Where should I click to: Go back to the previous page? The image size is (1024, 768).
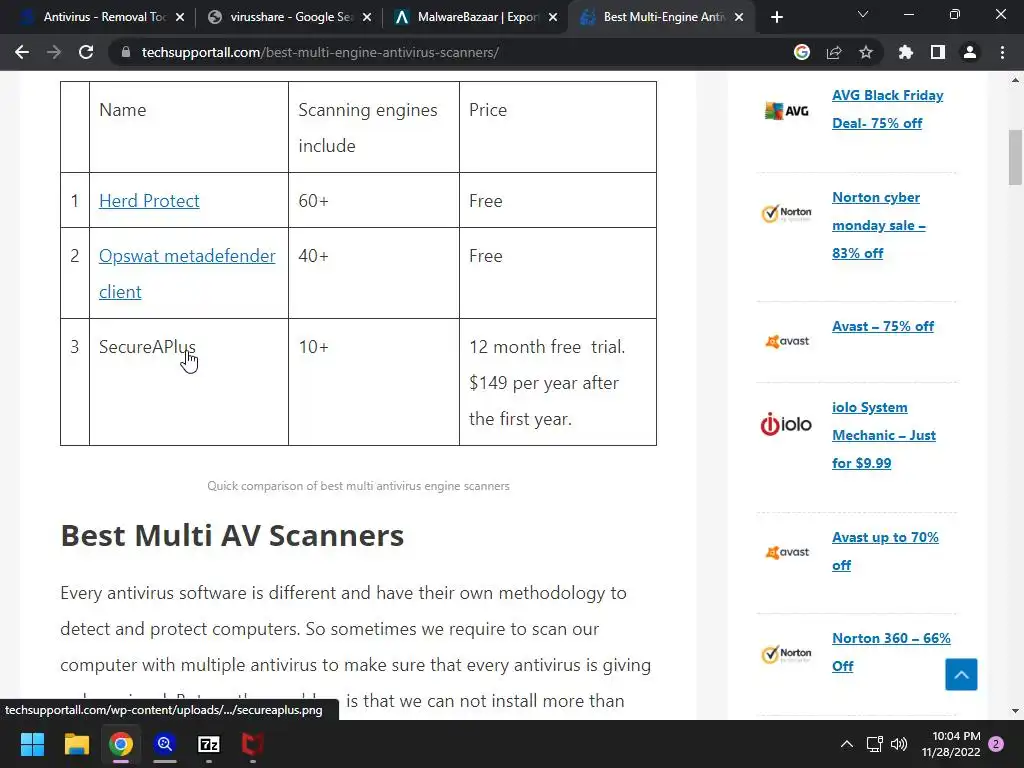point(22,52)
